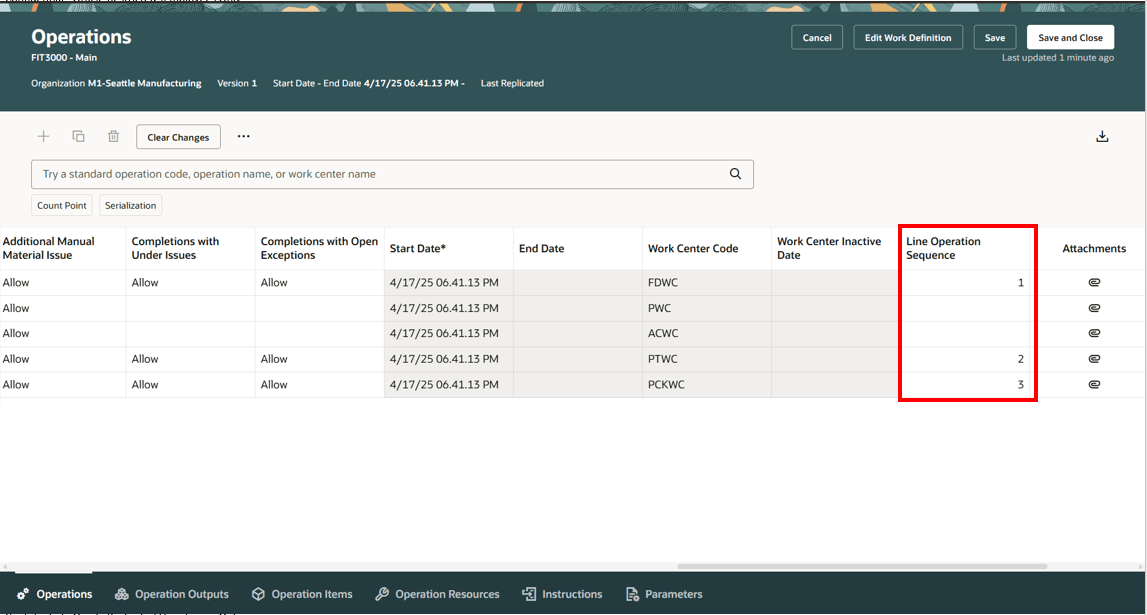Select the FDWC work center cell
This screenshot has width=1147, height=615.
coord(706,282)
